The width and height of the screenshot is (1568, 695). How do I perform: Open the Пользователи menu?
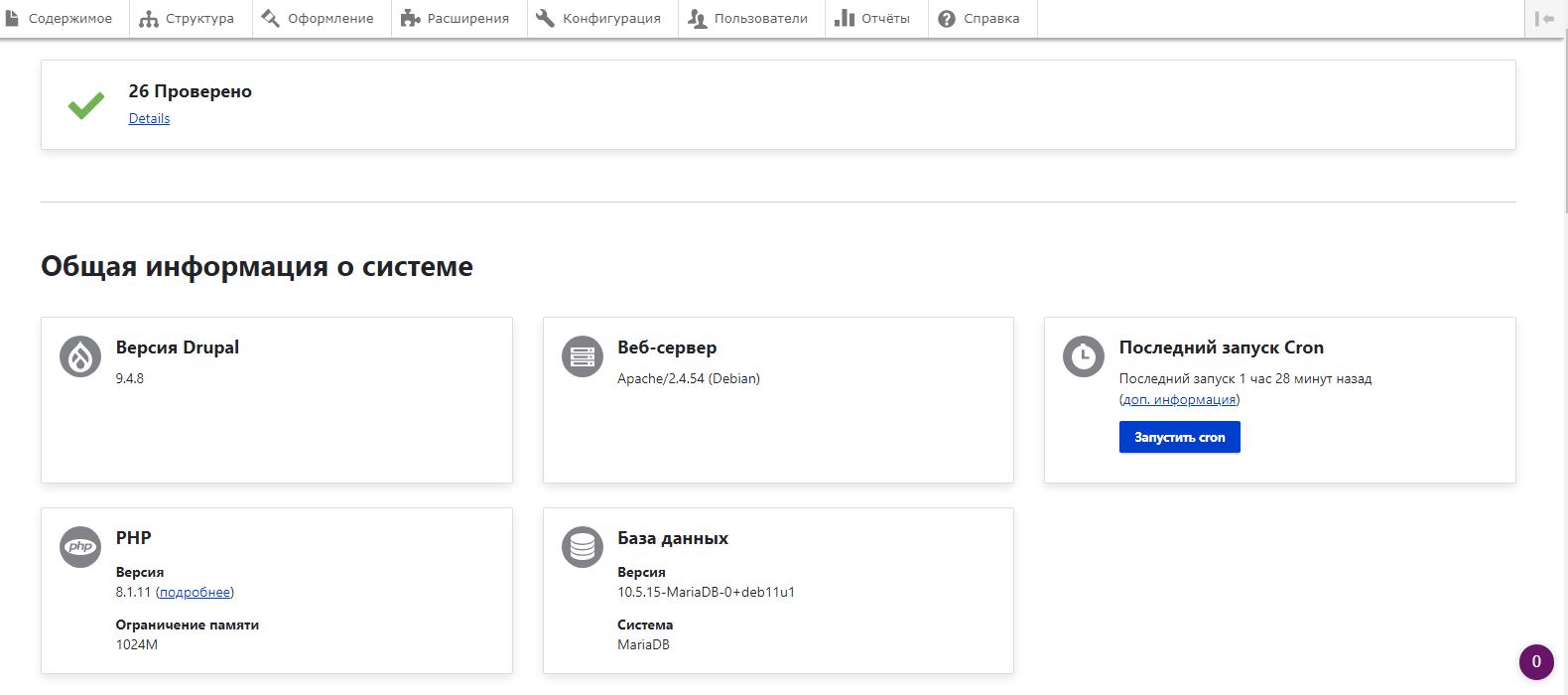pos(751,19)
